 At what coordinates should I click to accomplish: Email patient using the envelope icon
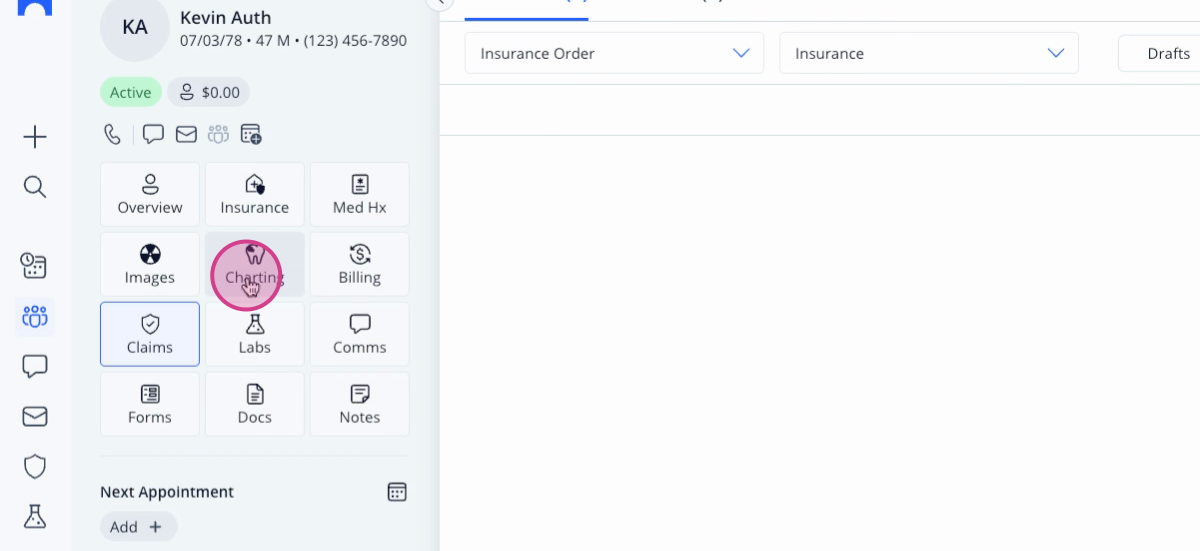click(x=186, y=134)
